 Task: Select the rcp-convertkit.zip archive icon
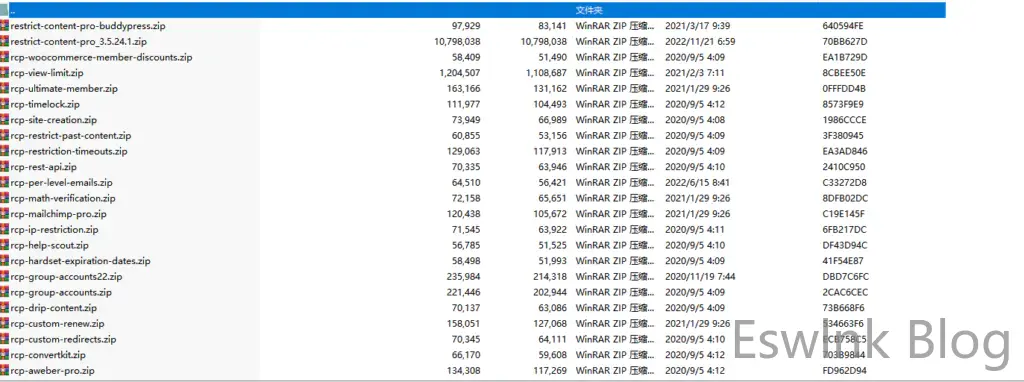tap(5, 355)
